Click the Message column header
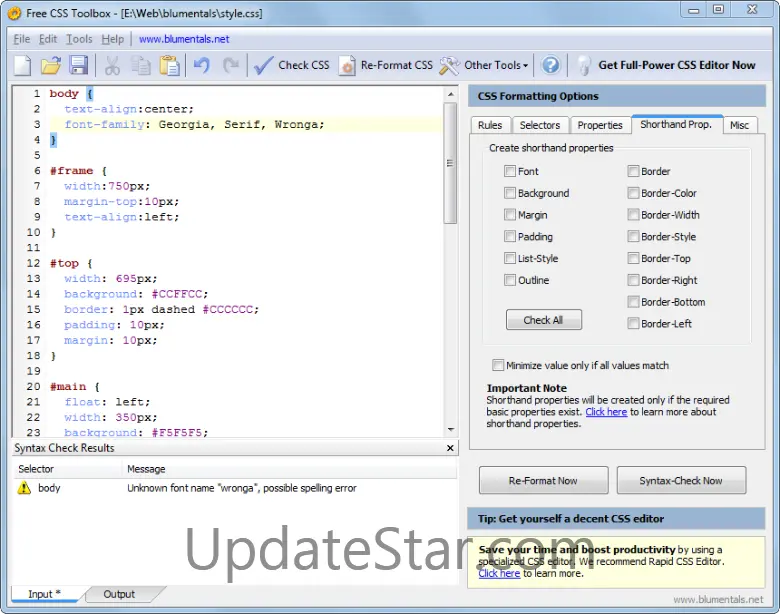Viewport: 780px width, 614px height. [x=290, y=469]
